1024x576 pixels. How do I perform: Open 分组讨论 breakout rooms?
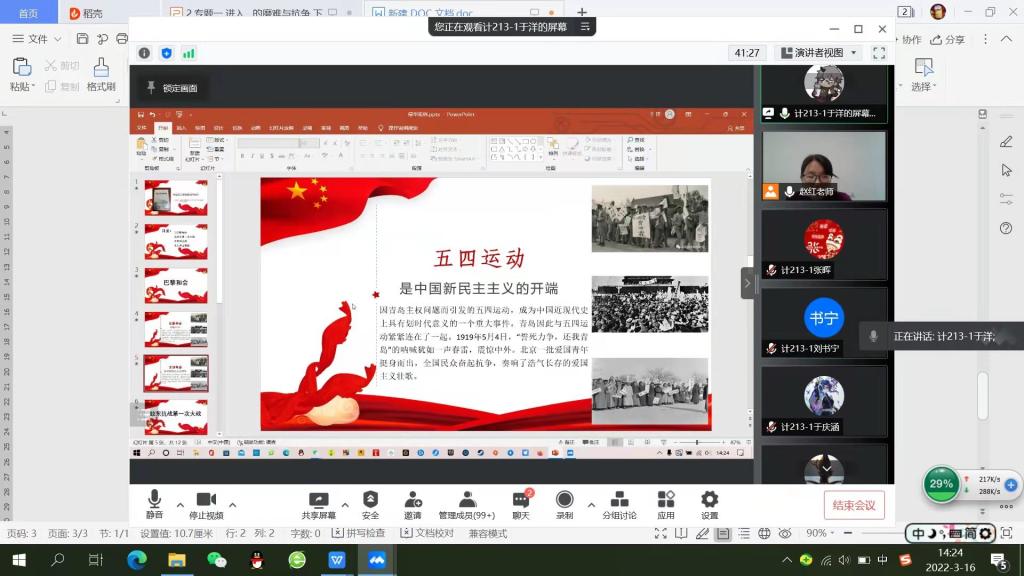click(x=619, y=500)
